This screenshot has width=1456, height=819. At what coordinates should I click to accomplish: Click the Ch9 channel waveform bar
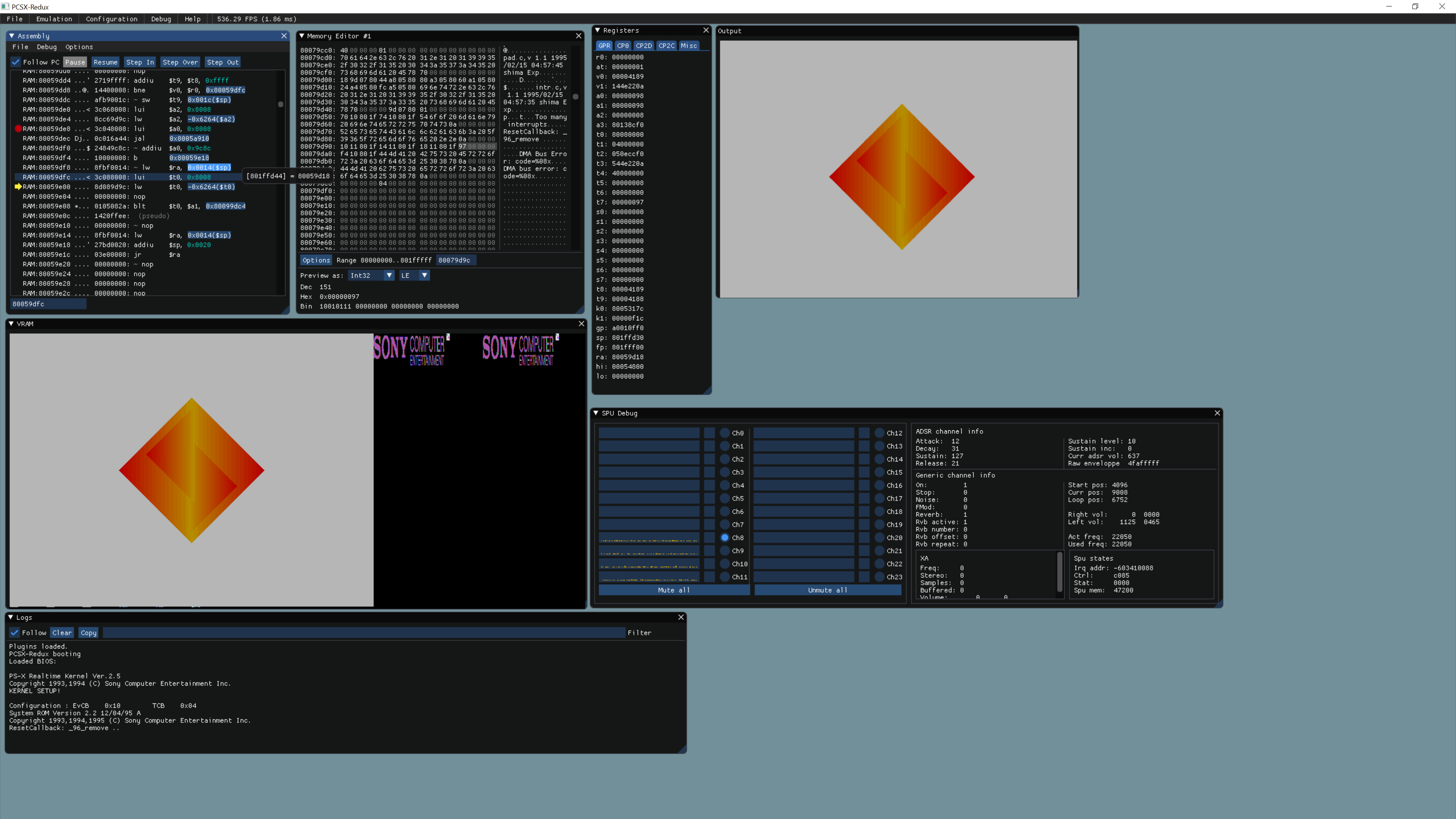point(649,551)
